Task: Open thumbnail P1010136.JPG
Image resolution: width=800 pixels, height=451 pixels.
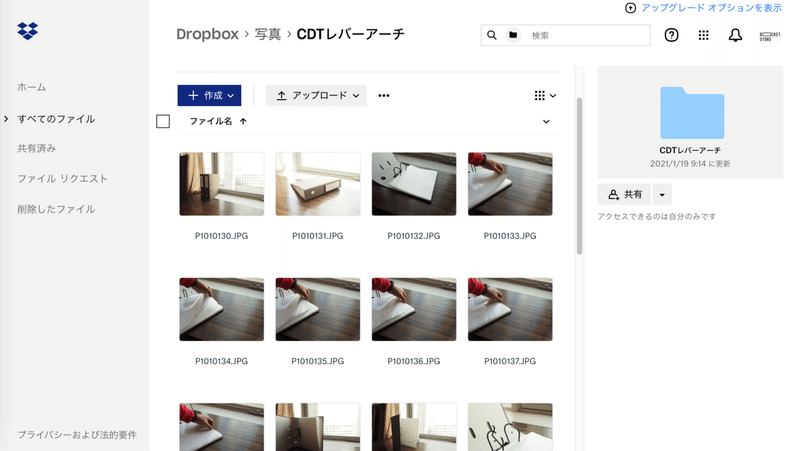Action: pos(414,309)
